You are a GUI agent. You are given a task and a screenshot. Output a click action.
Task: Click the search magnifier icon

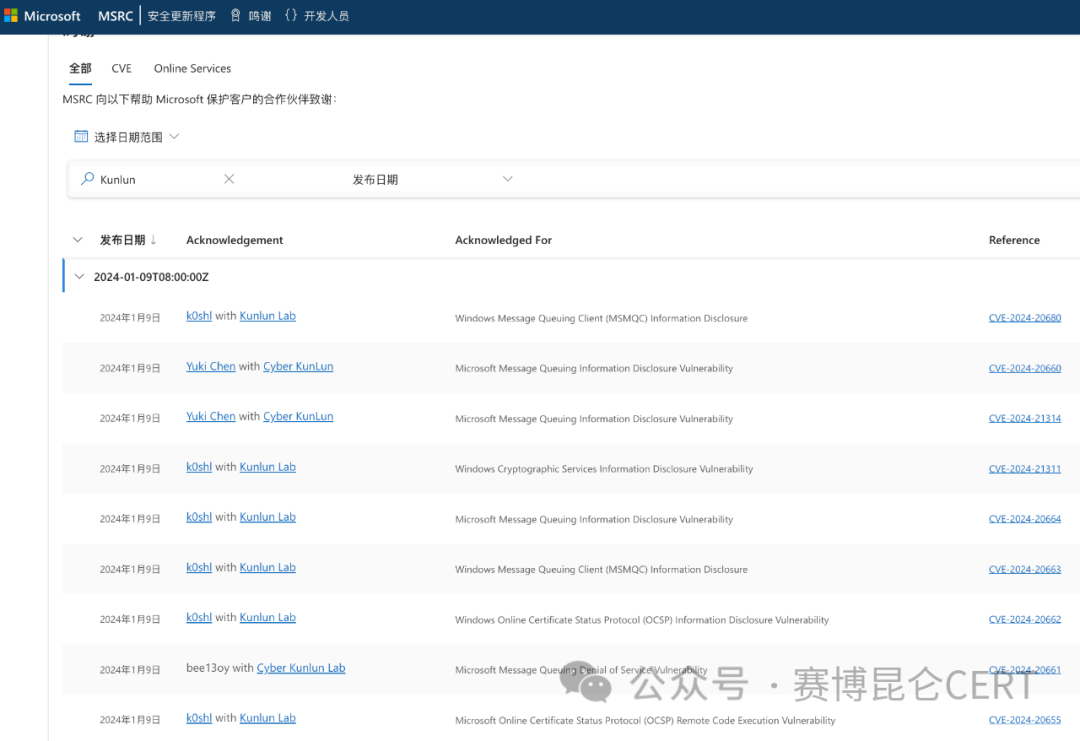pyautogui.click(x=87, y=179)
